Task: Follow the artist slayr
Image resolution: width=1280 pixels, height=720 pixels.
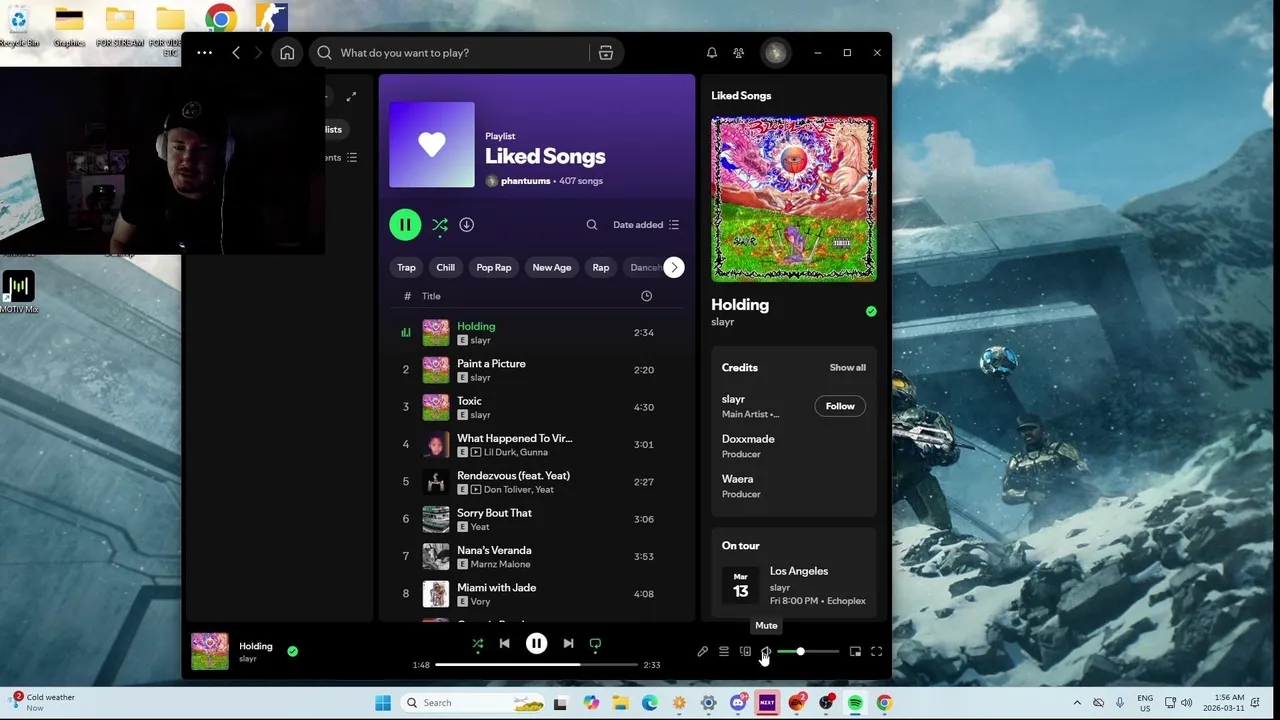Action: pyautogui.click(x=840, y=406)
